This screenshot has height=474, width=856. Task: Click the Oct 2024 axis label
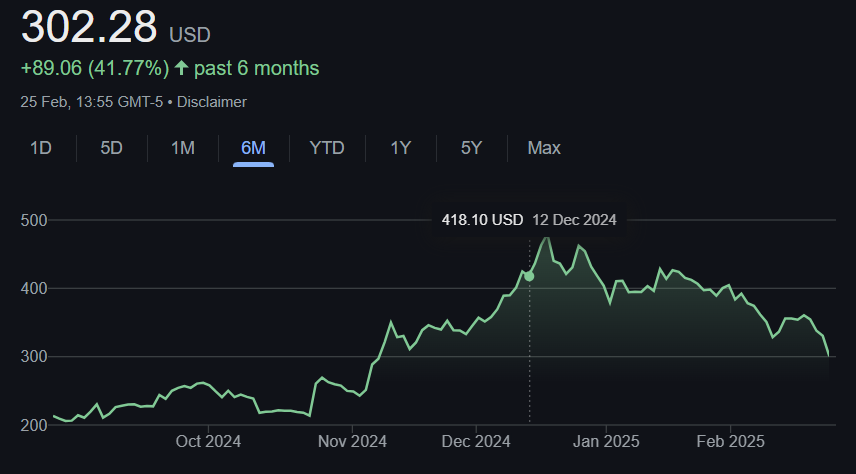[x=208, y=441]
